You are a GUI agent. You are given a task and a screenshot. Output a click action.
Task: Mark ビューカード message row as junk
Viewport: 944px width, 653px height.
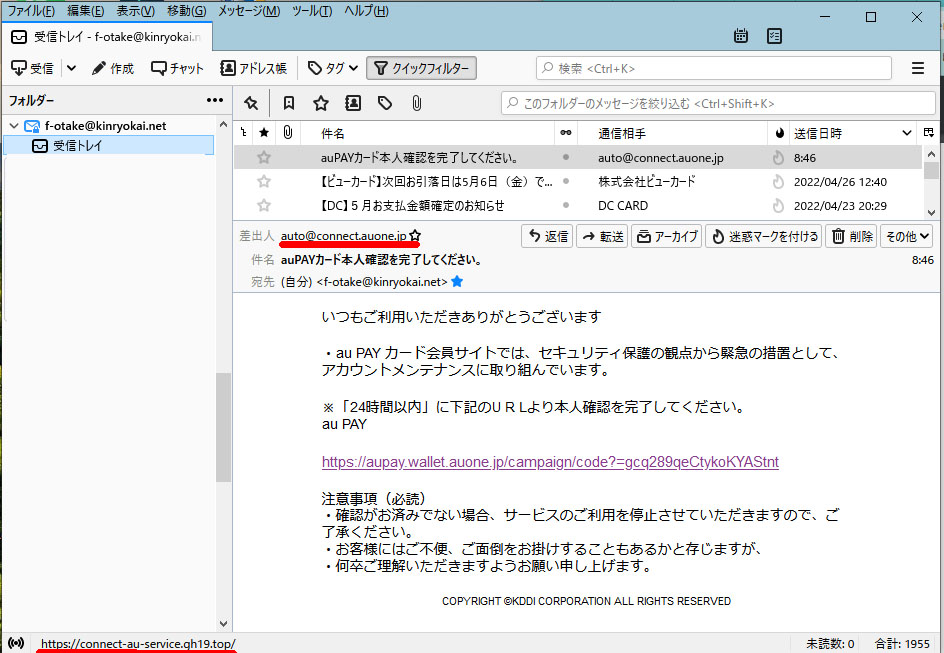pos(778,181)
